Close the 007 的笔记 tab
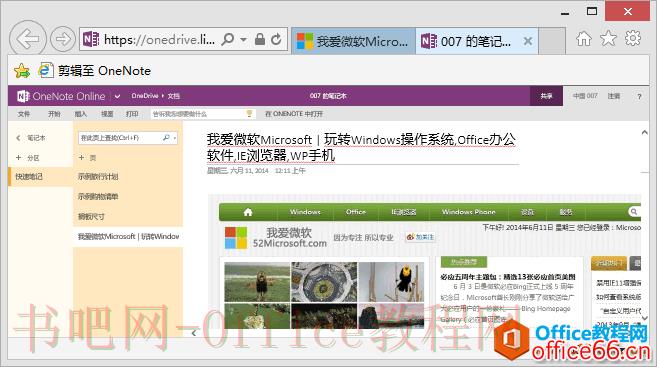657x367 pixels. pos(528,41)
